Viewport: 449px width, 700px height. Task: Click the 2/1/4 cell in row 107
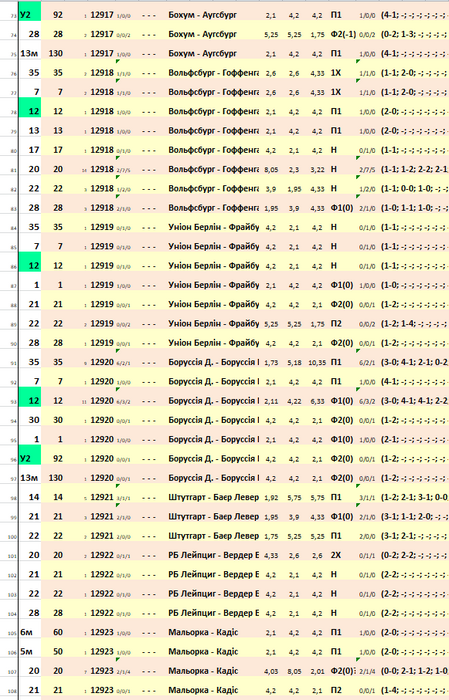click(x=367, y=671)
